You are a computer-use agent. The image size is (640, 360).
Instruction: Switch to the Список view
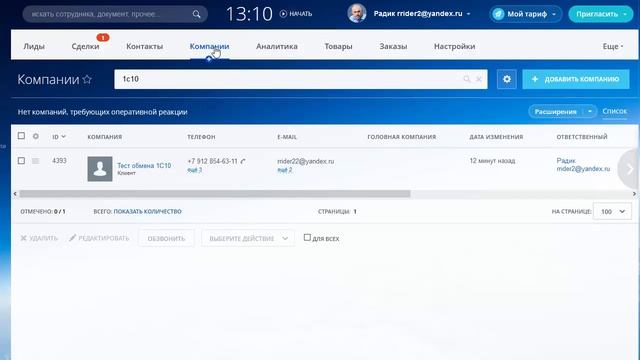pos(614,111)
